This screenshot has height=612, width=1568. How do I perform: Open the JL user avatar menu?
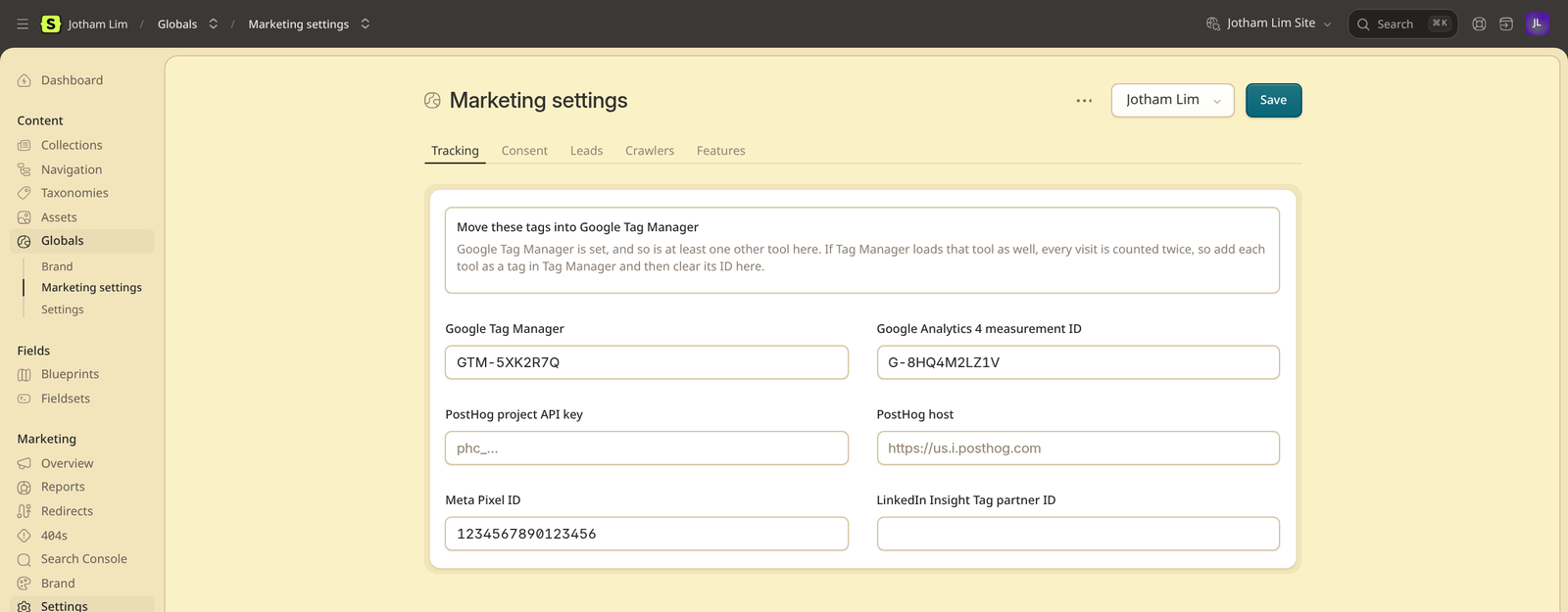(1537, 24)
